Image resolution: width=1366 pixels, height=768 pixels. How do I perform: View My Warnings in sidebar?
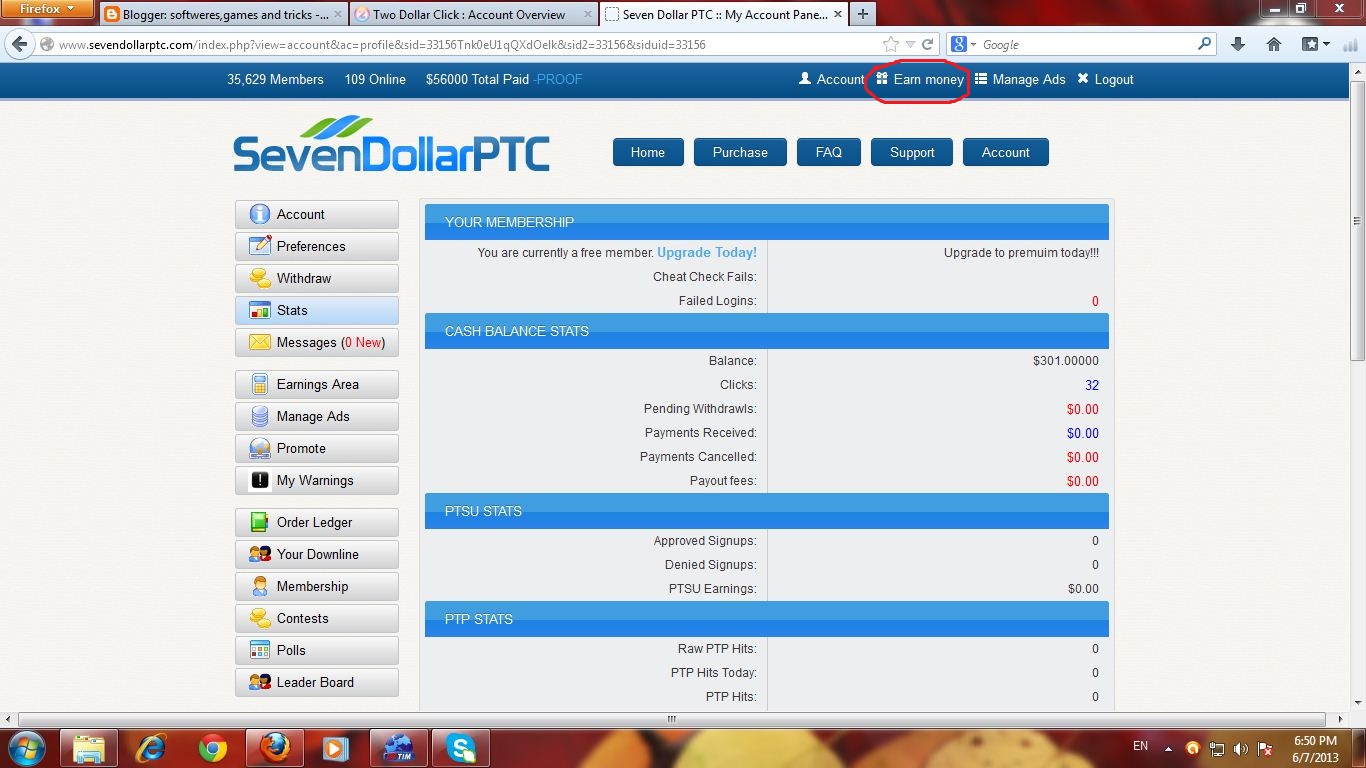(316, 480)
